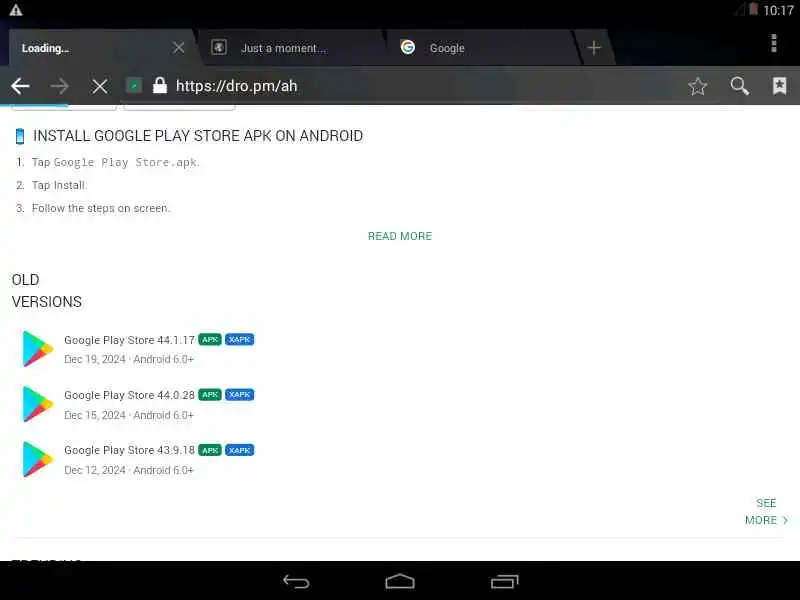Open bookmarks list icon
Image resolution: width=800 pixels, height=600 pixels.
780,86
